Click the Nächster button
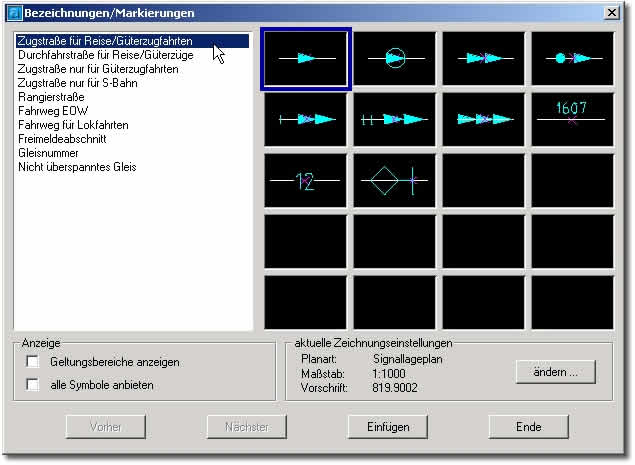The height and width of the screenshot is (465, 635). [247, 427]
